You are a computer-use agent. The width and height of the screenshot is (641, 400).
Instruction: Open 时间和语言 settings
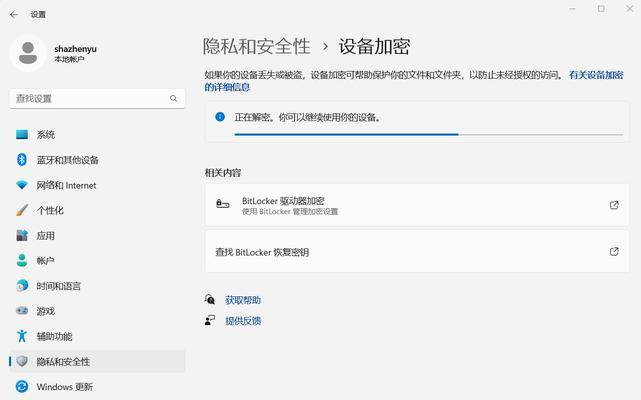97,285
